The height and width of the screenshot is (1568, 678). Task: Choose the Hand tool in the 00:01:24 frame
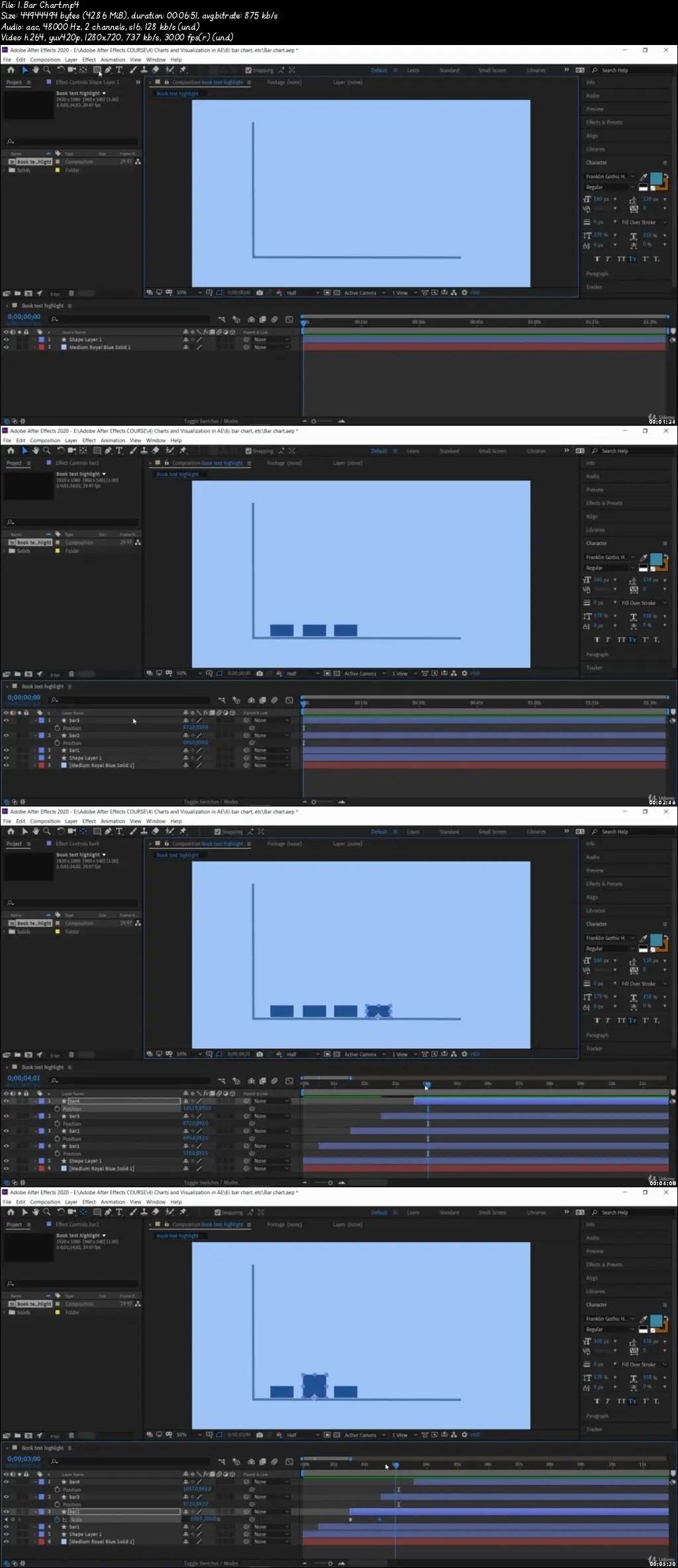(x=36, y=70)
